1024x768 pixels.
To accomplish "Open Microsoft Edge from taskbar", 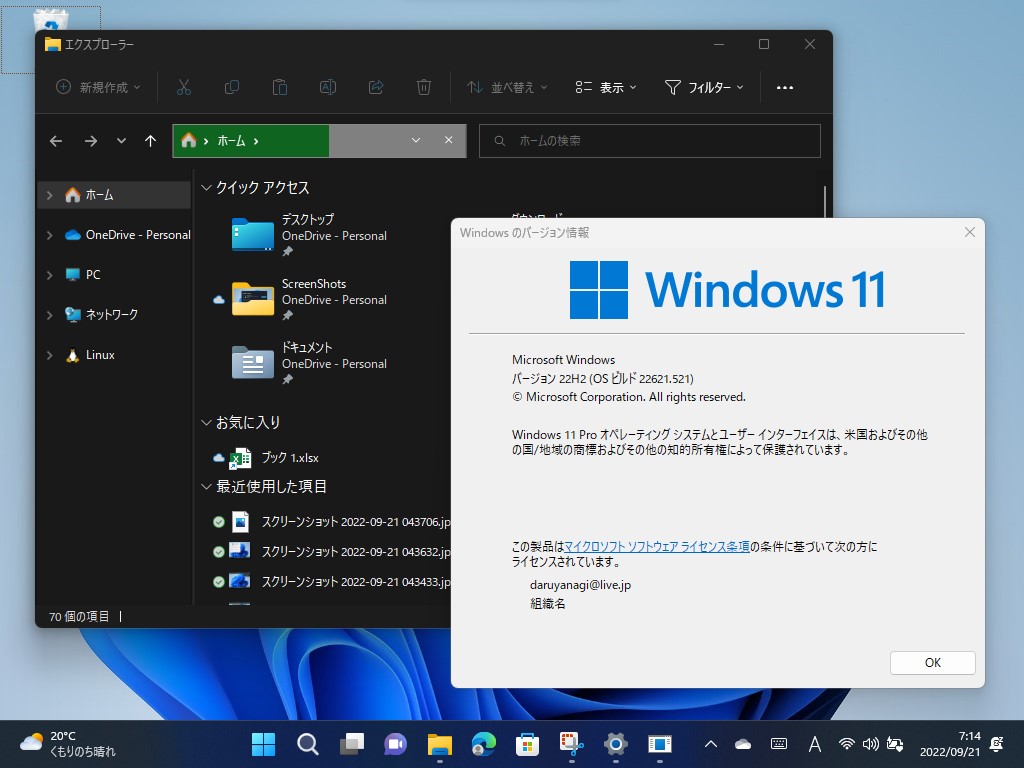I will point(484,744).
